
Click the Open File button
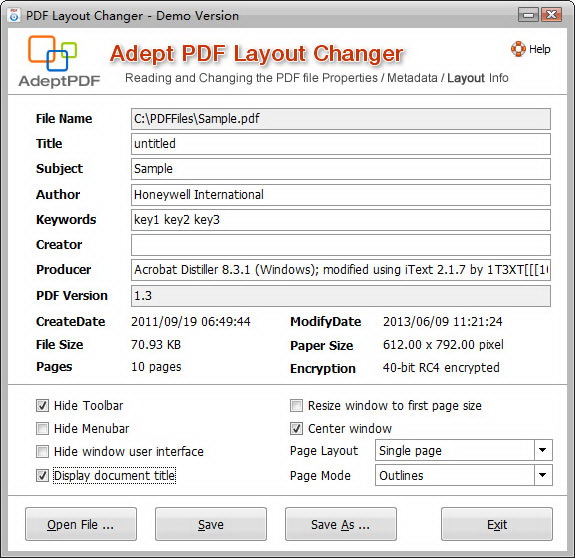(81, 524)
